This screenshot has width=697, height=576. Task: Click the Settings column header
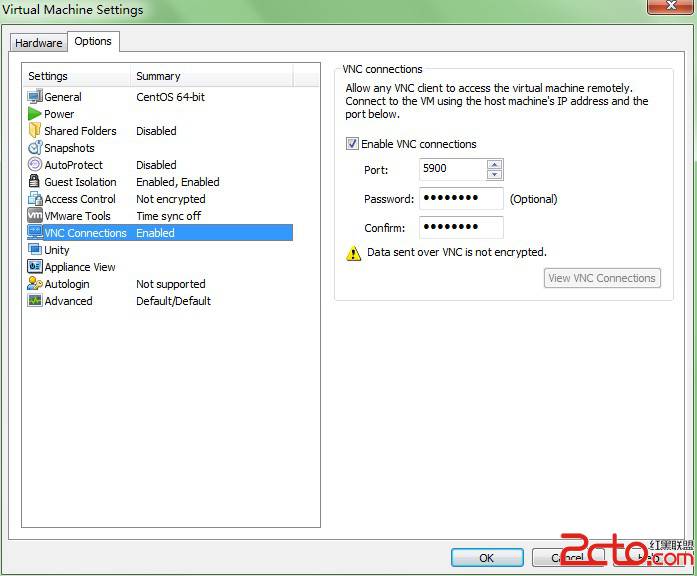(76, 76)
